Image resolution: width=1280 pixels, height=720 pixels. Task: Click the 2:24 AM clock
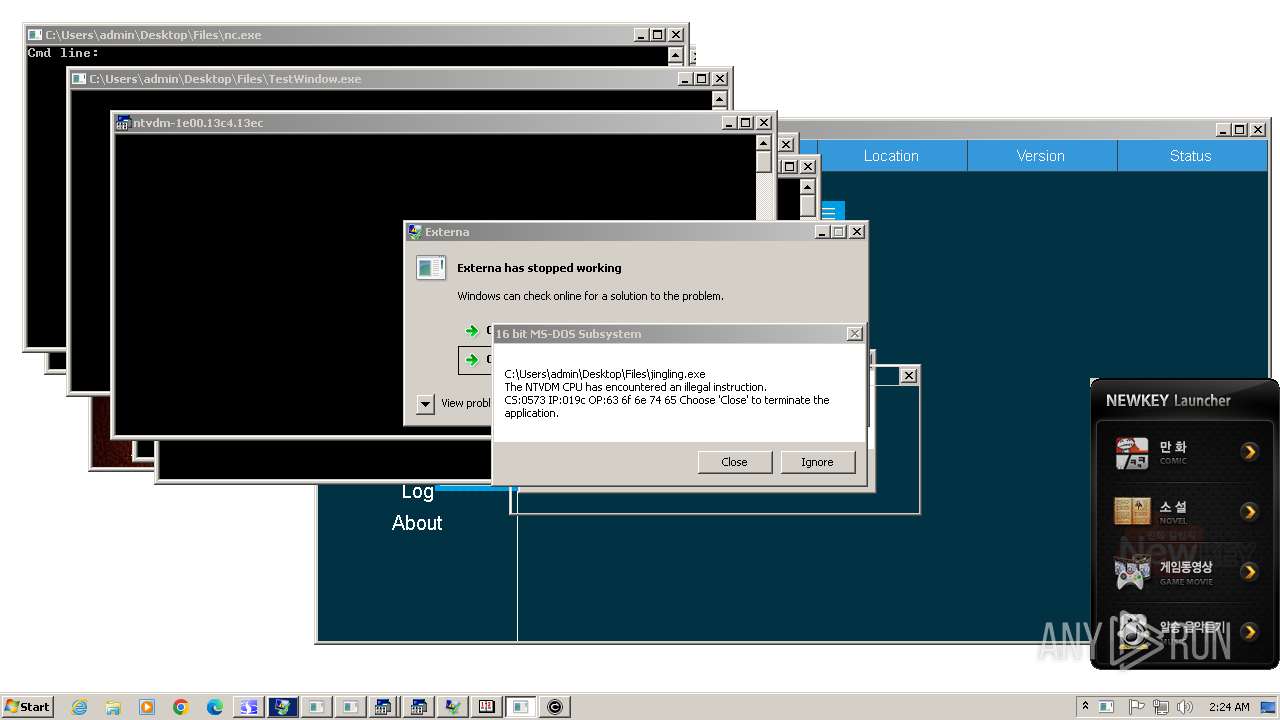pyautogui.click(x=1228, y=707)
